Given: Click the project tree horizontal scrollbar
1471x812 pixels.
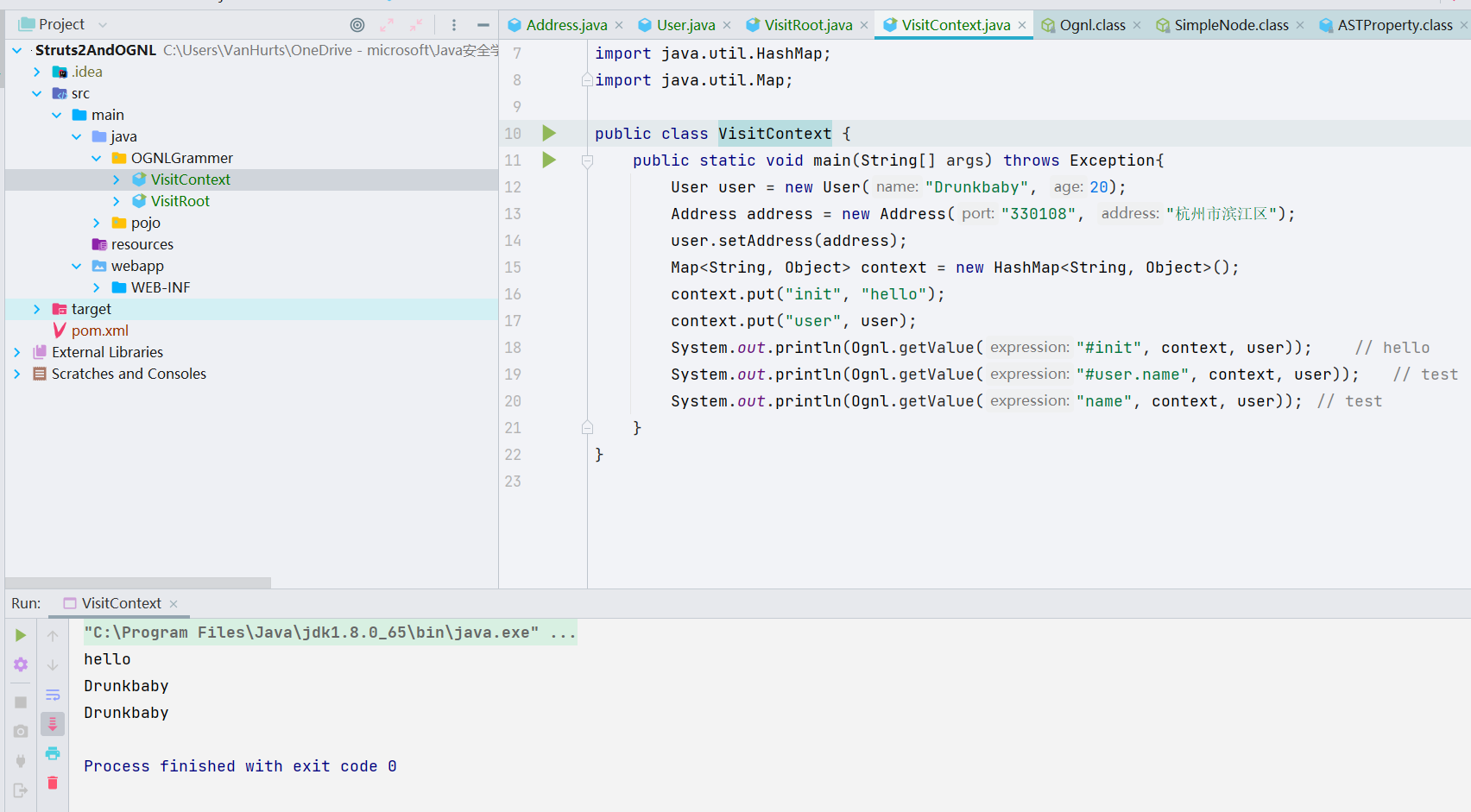Looking at the screenshot, I should 138,582.
